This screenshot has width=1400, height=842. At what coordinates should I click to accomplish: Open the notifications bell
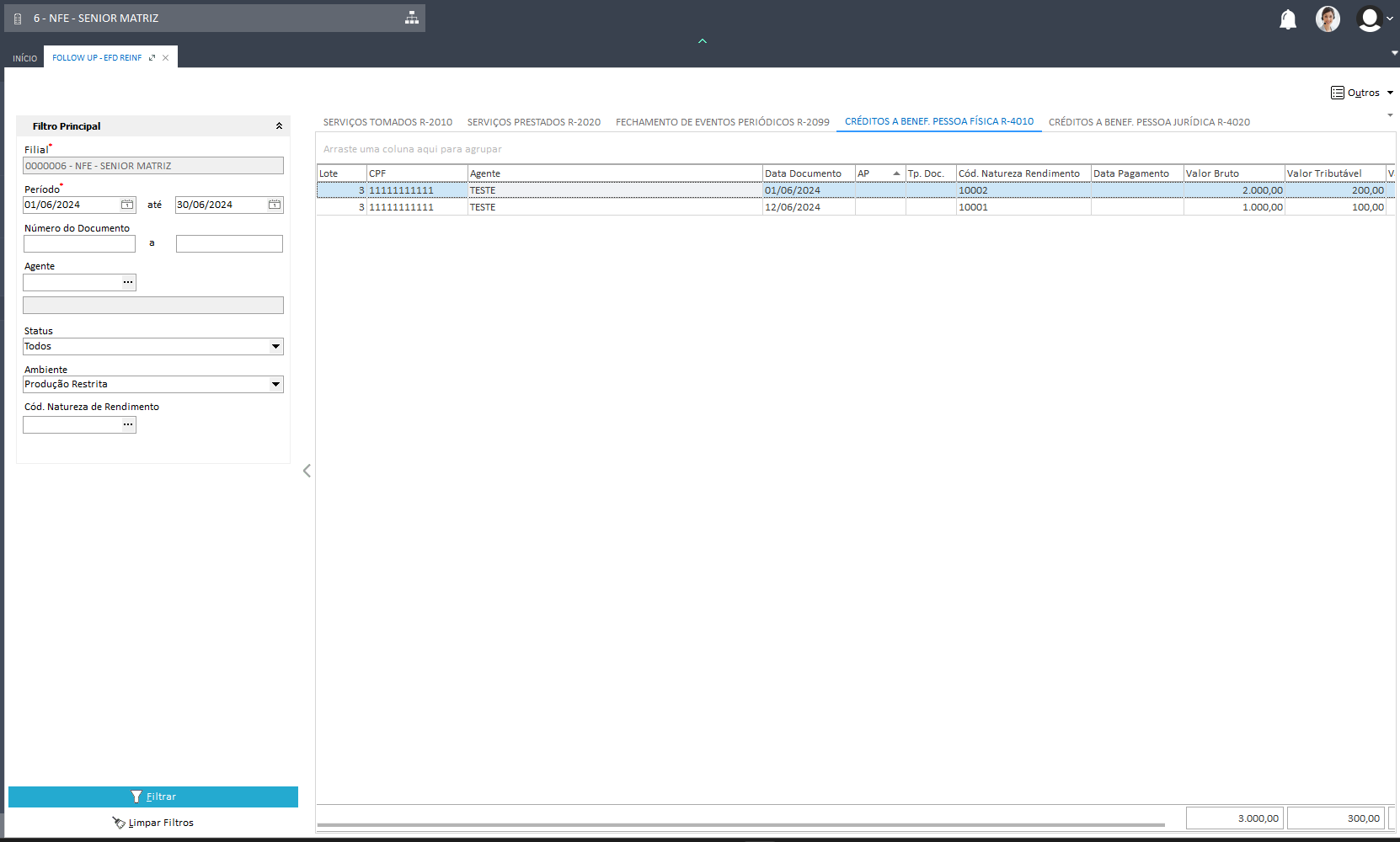(x=1288, y=19)
